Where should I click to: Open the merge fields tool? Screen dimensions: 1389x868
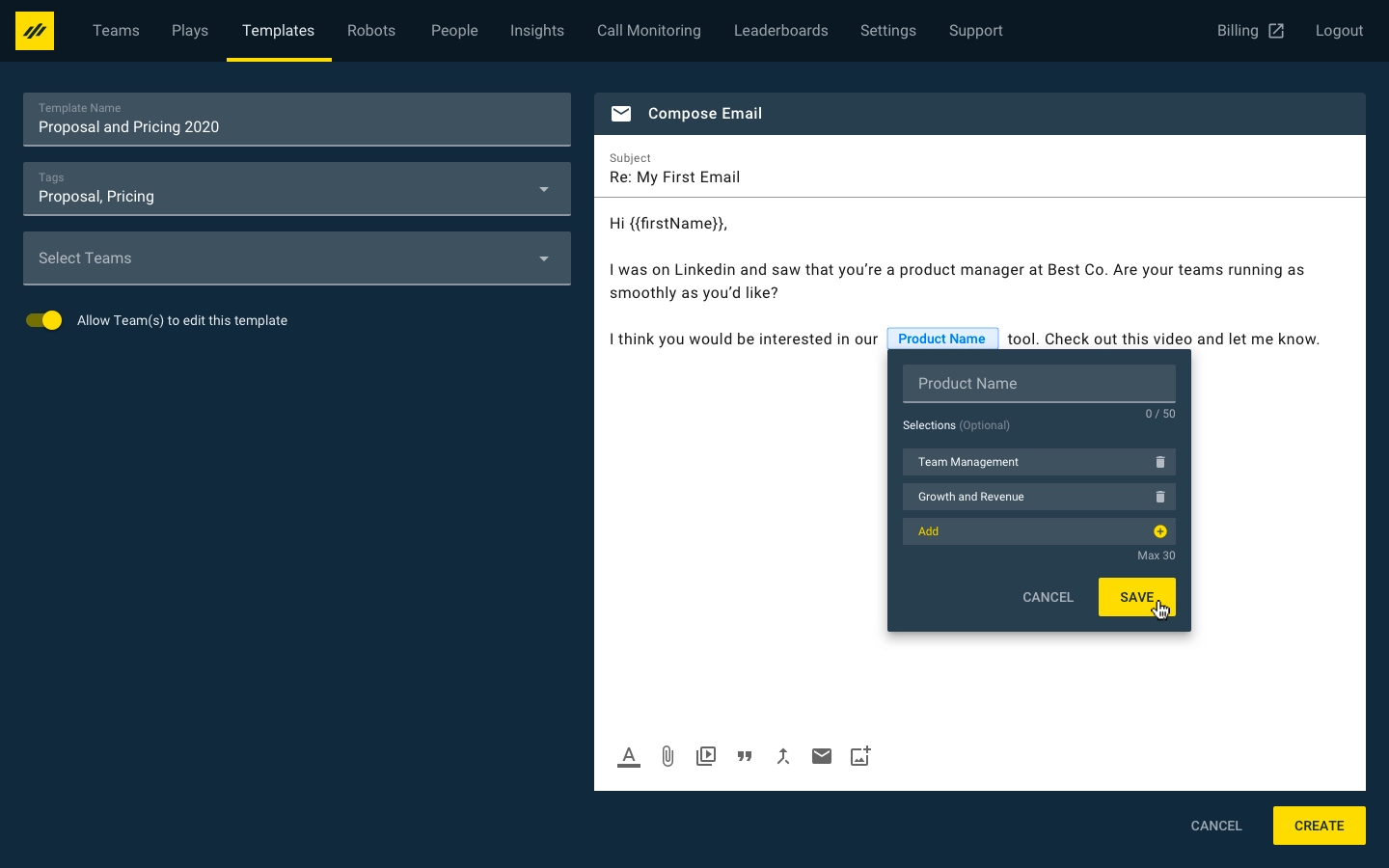click(783, 756)
